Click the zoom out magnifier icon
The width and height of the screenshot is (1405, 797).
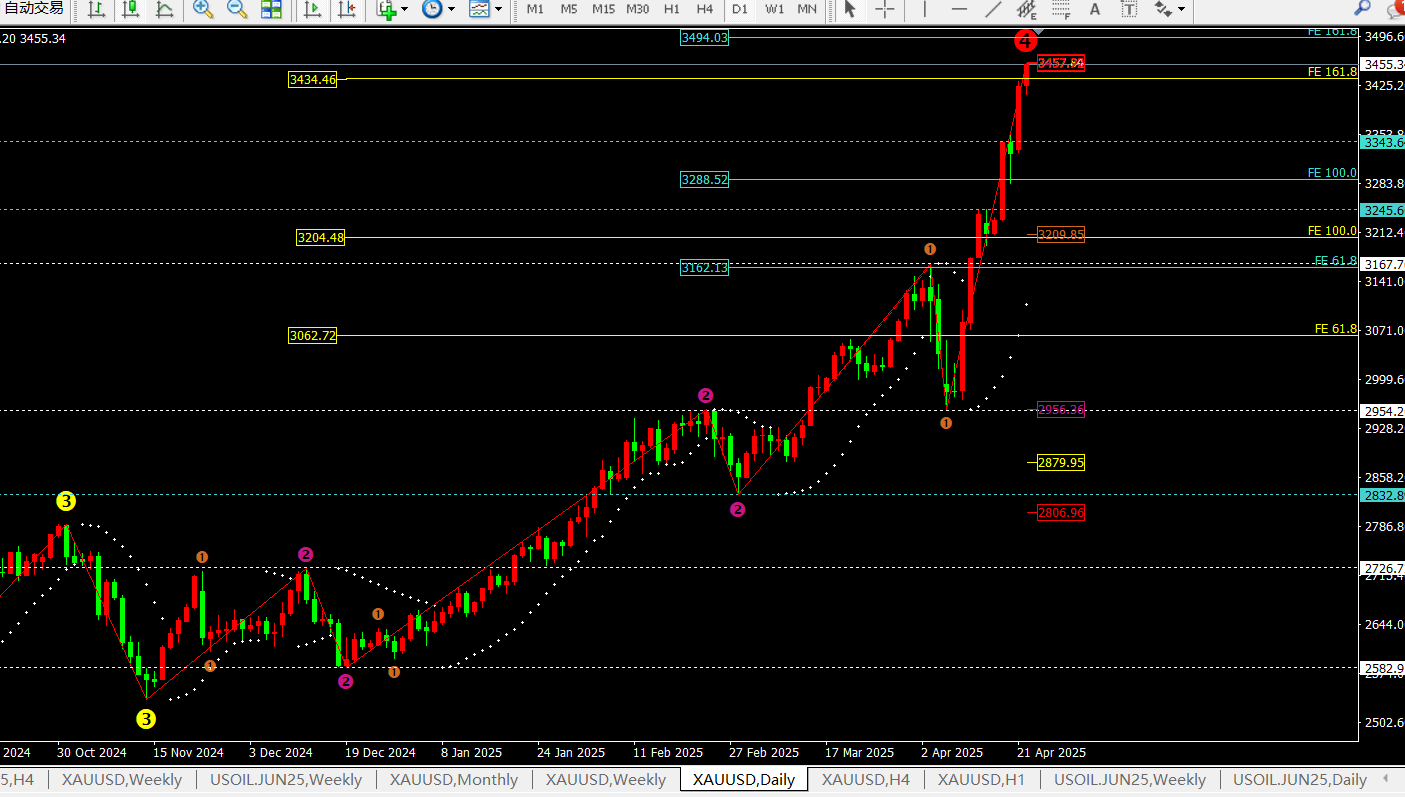pos(237,9)
